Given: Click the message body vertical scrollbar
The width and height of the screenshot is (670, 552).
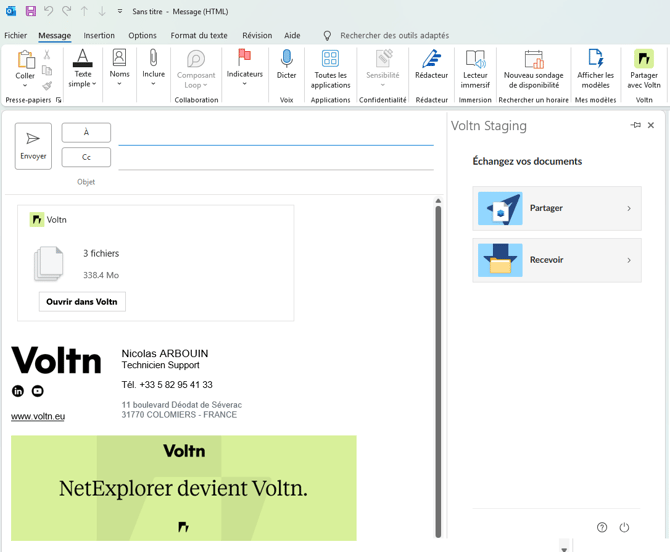Looking at the screenshot, I should (x=438, y=372).
